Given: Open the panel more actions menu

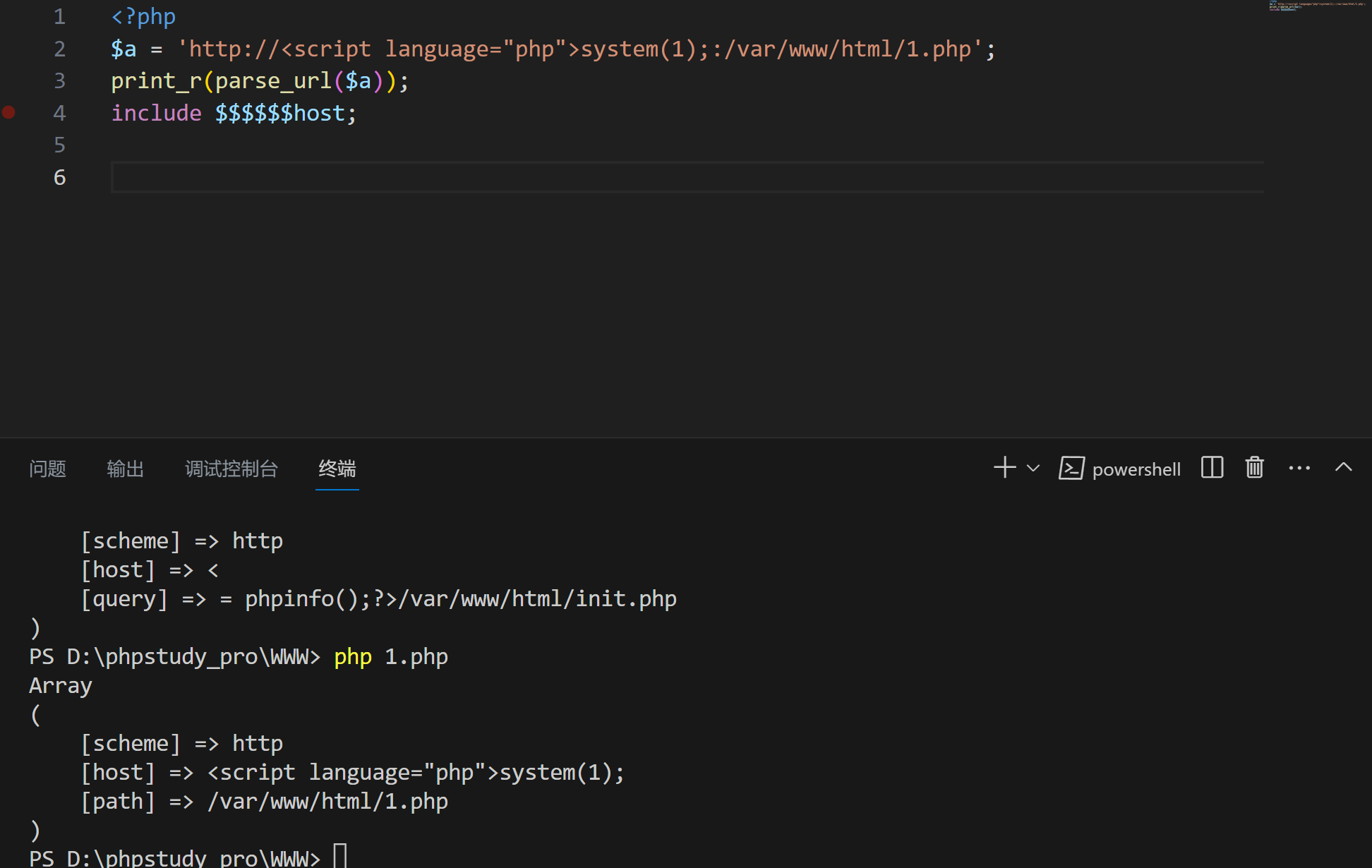Looking at the screenshot, I should (1299, 468).
